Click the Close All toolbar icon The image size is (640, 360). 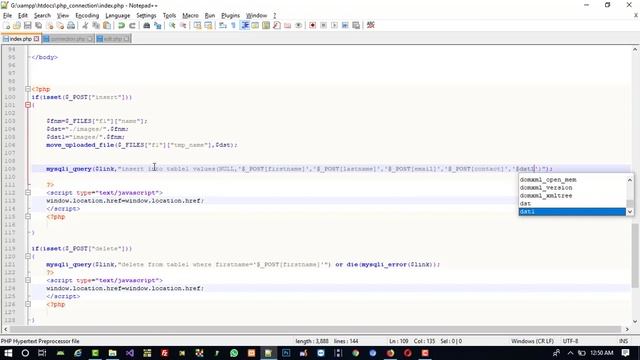click(x=60, y=25)
